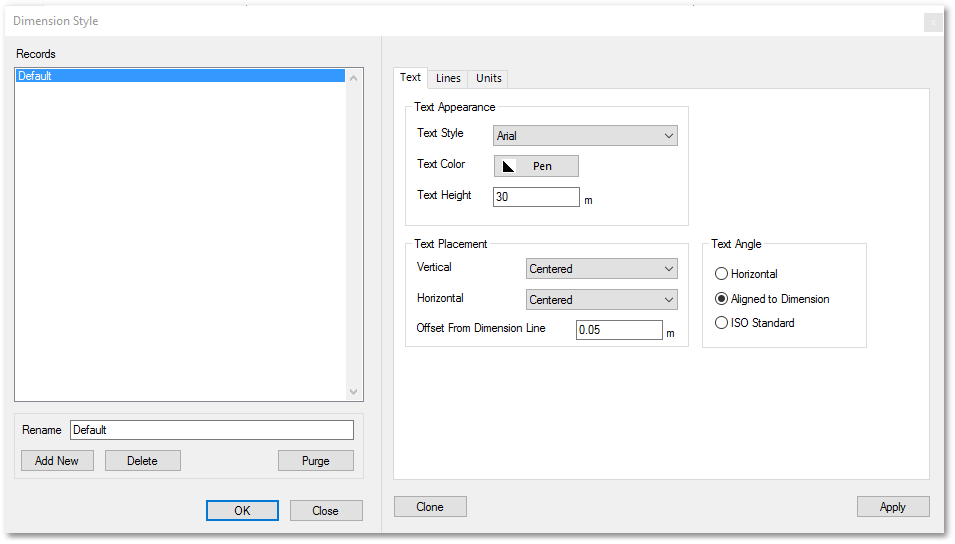Click the Delete button
Screen dimensions: 955x544
143,461
